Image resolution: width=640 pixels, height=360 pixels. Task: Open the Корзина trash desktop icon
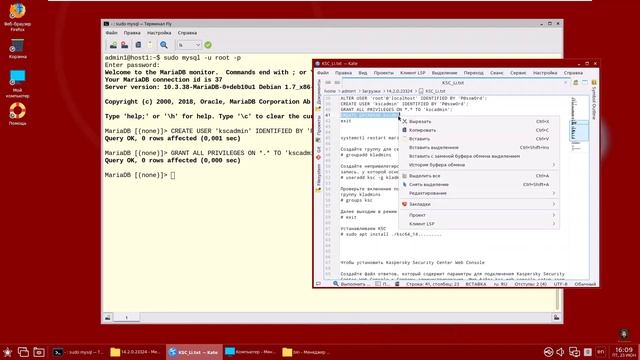point(18,49)
